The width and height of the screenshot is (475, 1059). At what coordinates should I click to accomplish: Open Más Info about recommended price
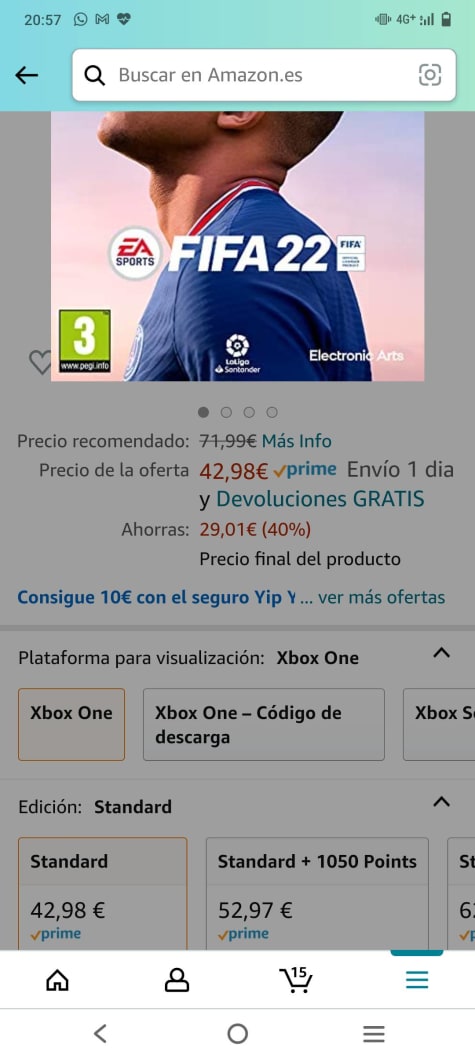297,441
